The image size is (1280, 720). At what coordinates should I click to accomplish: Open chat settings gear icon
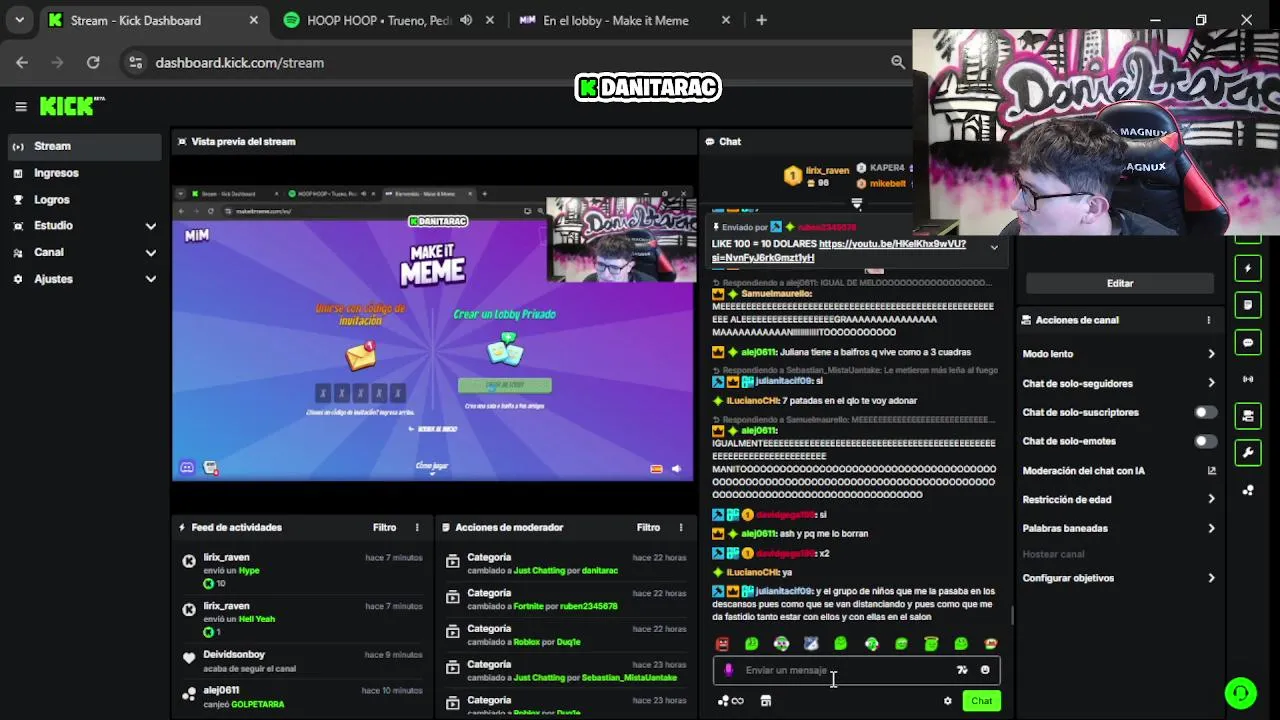point(948,701)
